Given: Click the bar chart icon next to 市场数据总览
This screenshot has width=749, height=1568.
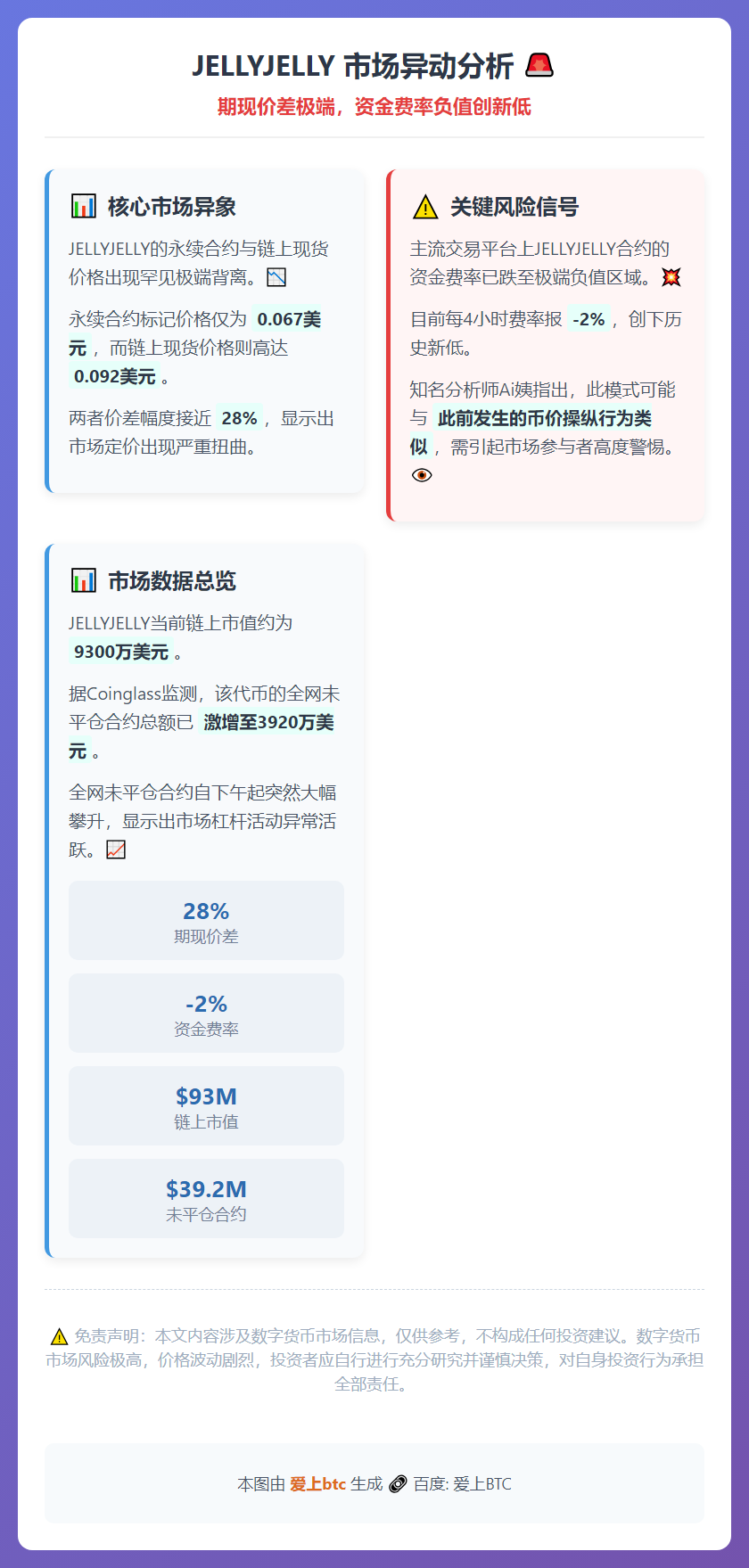Looking at the screenshot, I should point(83,581).
